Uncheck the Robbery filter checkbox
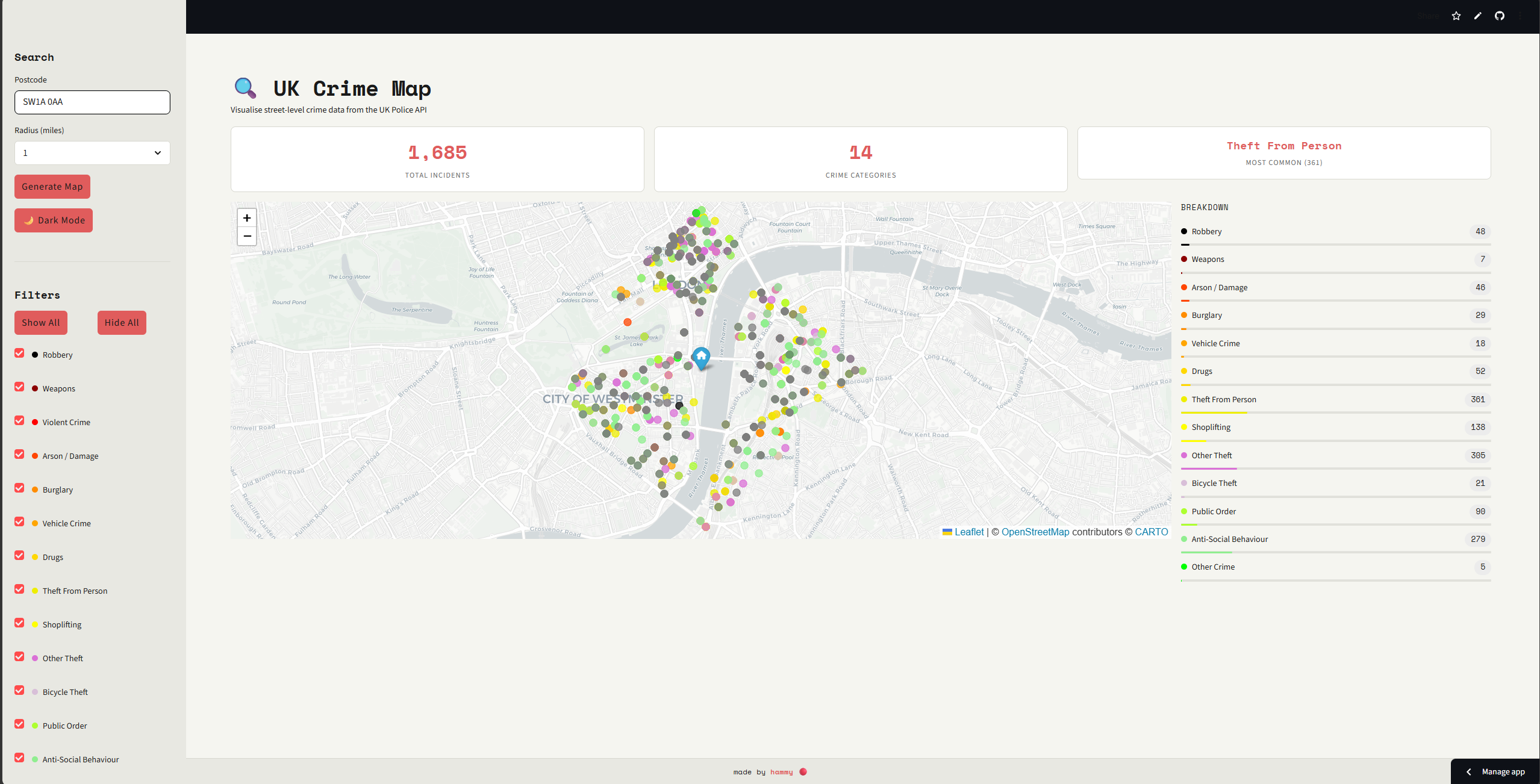The width and height of the screenshot is (1540, 784). click(20, 353)
